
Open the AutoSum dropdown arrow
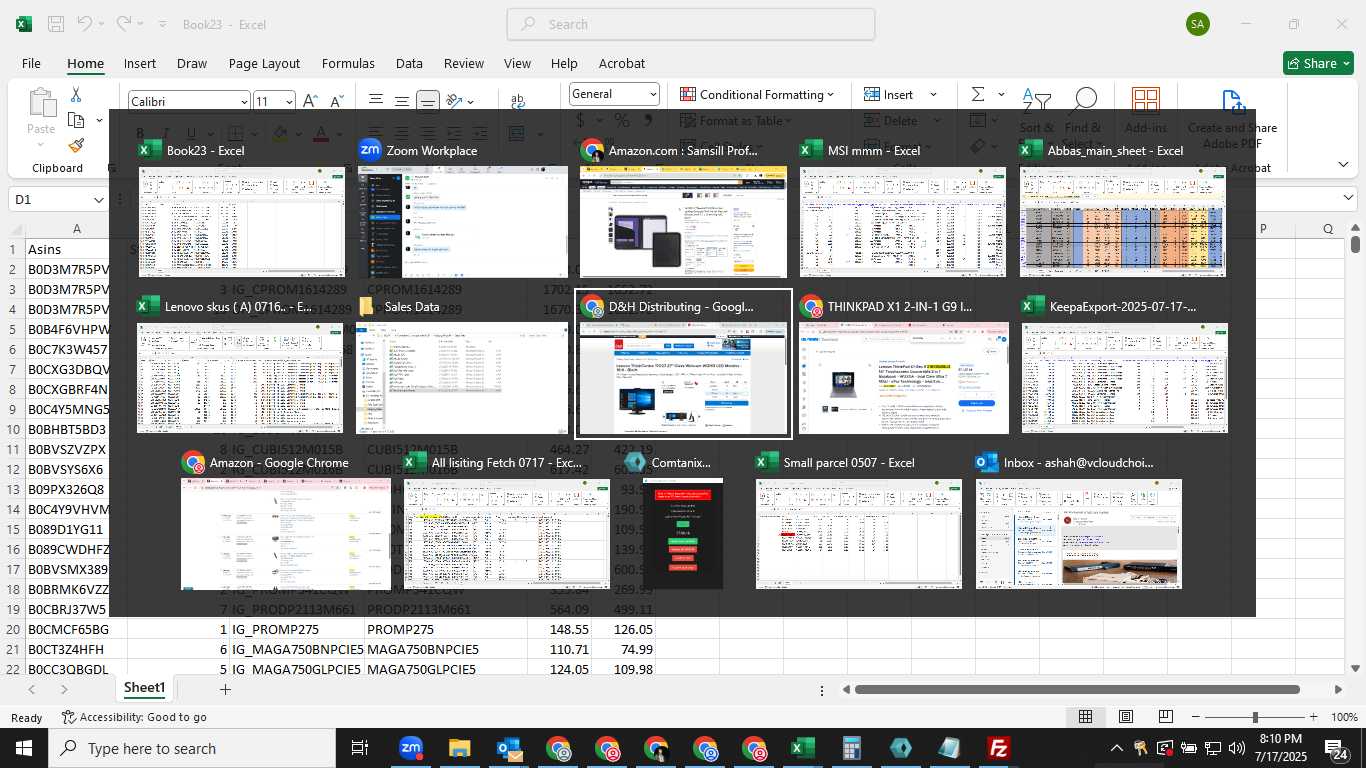(1001, 95)
